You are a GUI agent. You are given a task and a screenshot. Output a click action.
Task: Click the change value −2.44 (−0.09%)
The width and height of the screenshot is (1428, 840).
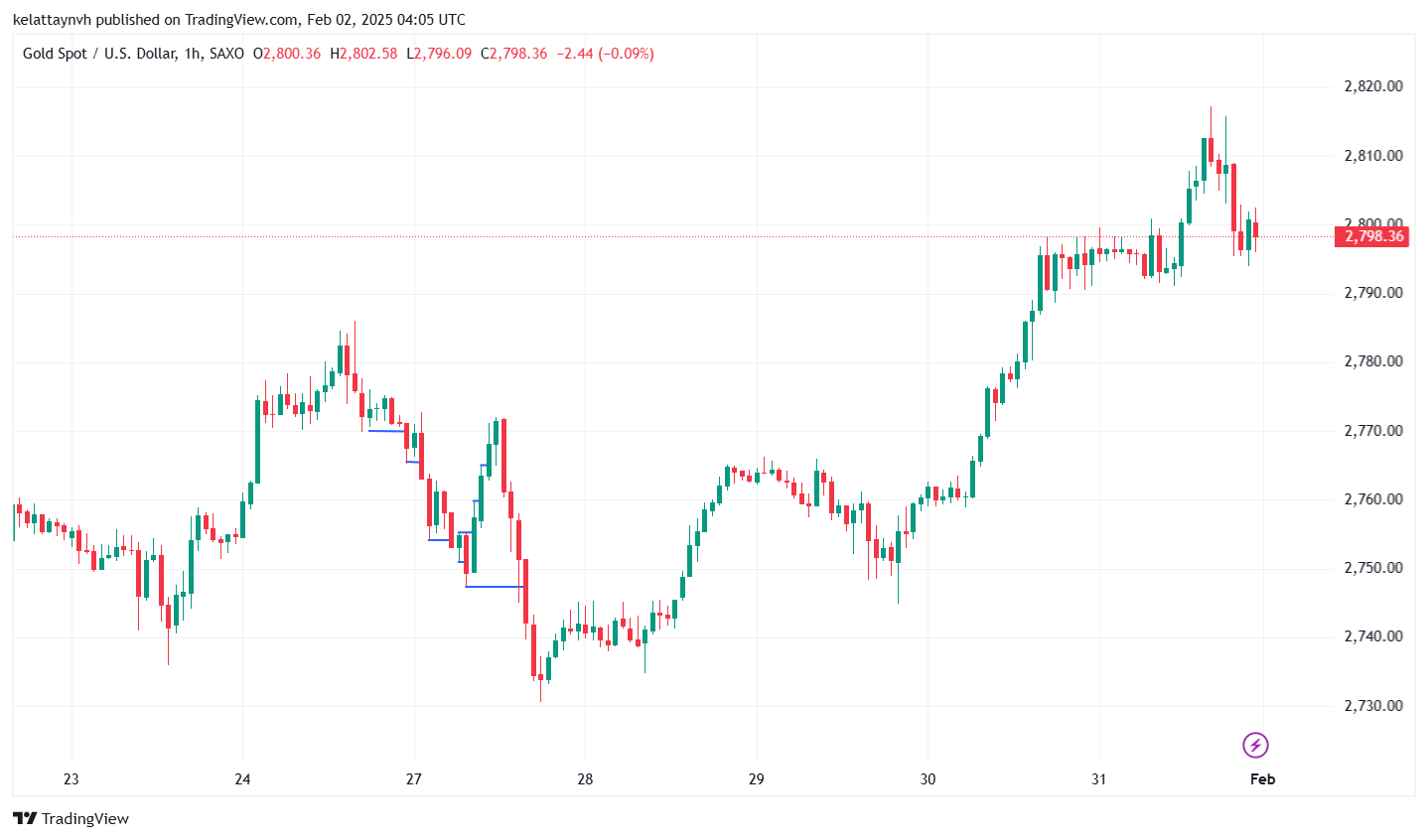click(x=605, y=54)
